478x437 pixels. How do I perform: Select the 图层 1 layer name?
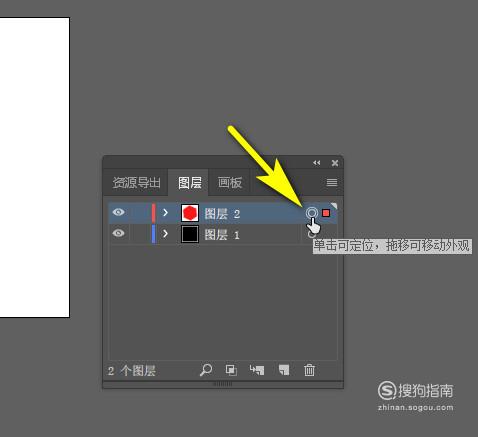pos(222,235)
